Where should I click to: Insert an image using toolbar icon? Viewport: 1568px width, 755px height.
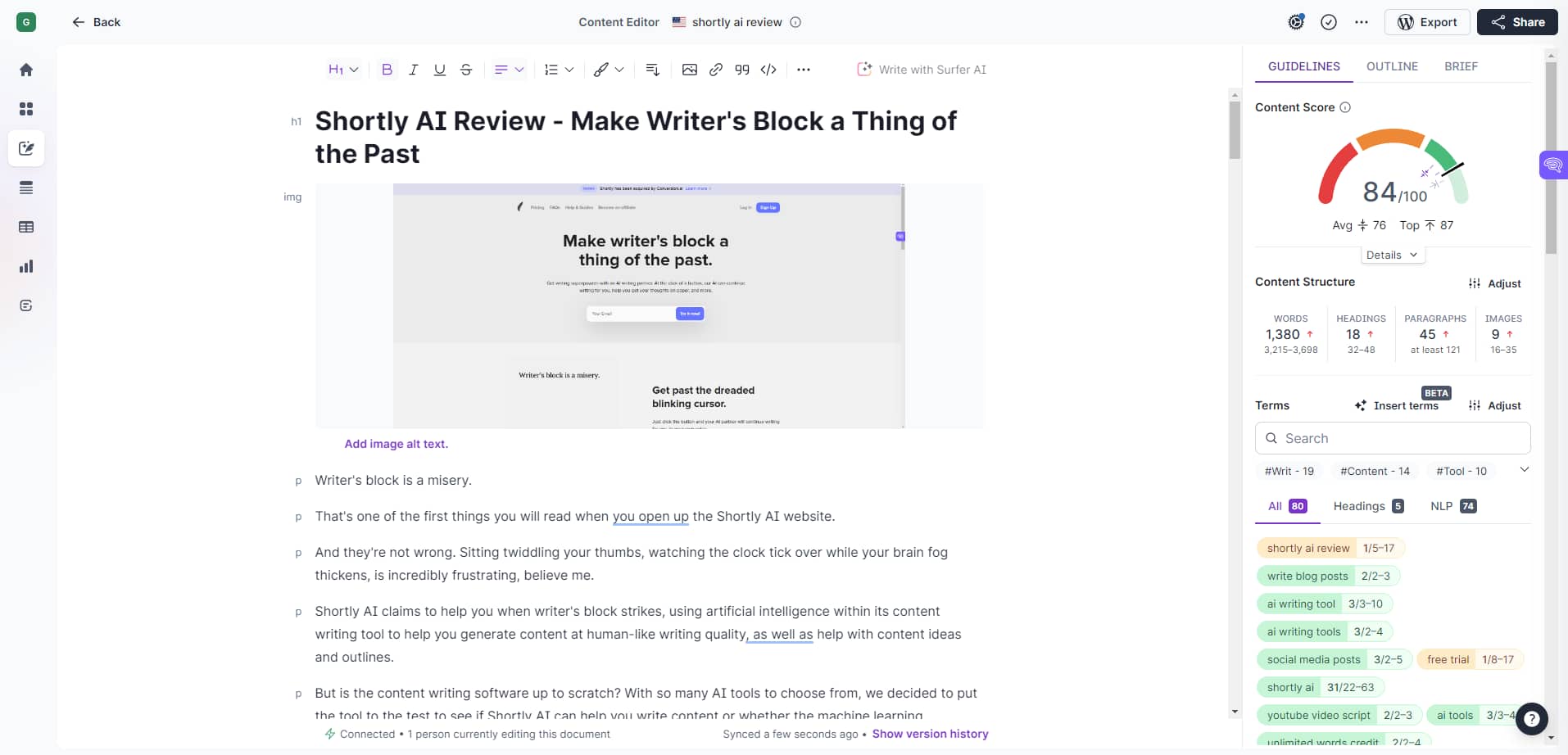(x=690, y=70)
